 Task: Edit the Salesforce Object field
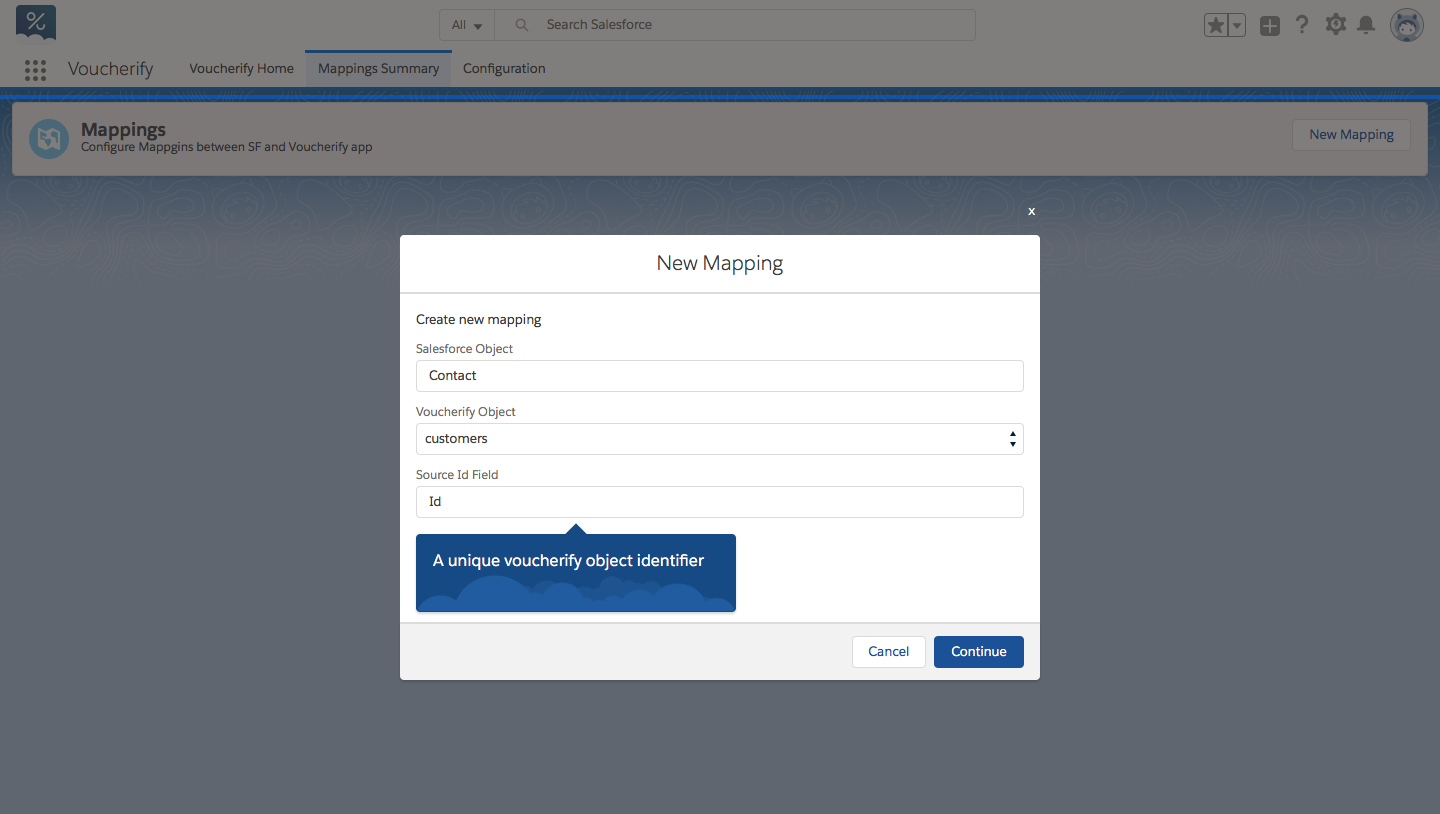pyautogui.click(x=720, y=376)
